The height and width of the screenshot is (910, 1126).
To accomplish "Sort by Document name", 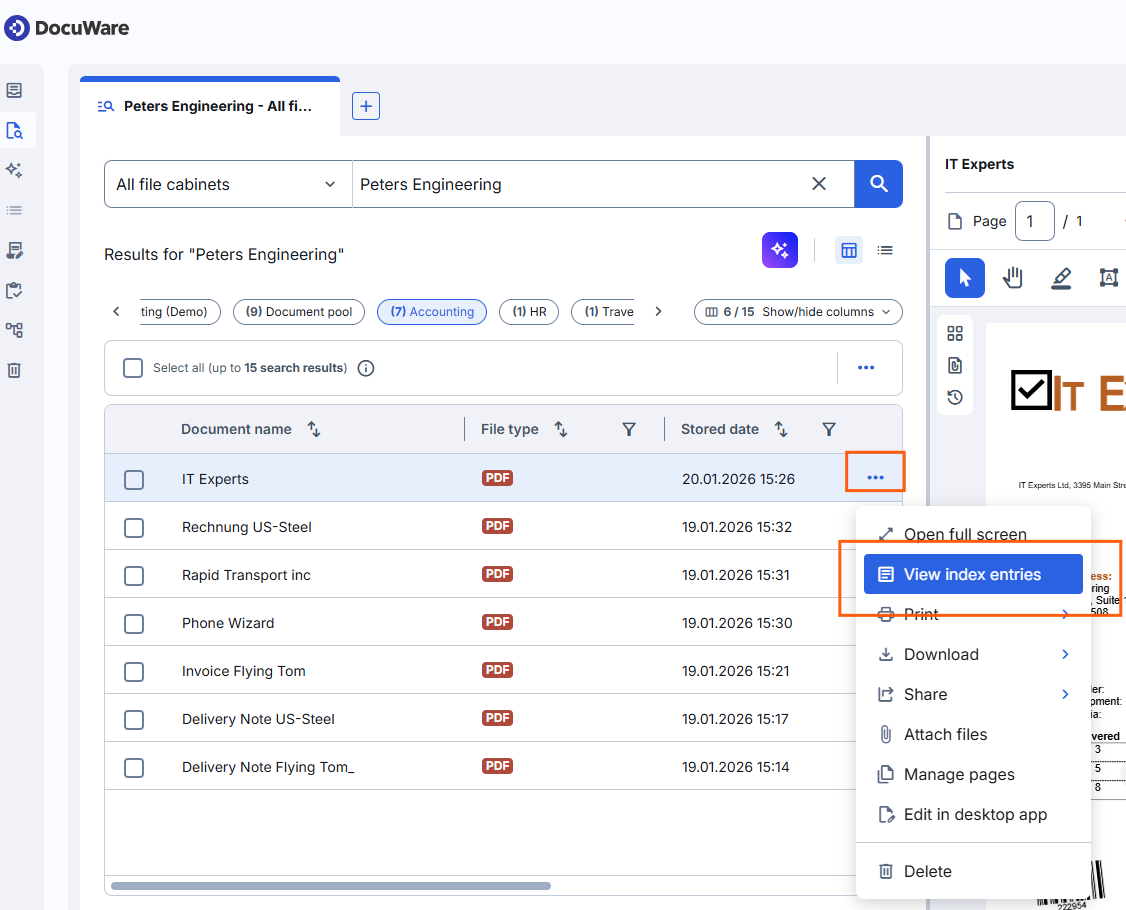I will tap(314, 430).
